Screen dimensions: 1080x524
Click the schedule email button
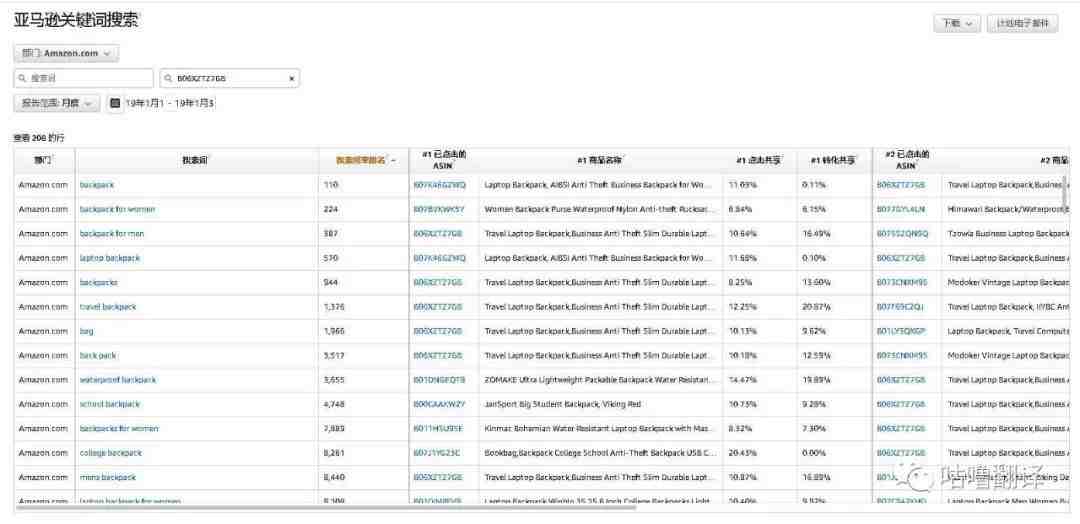1022,23
